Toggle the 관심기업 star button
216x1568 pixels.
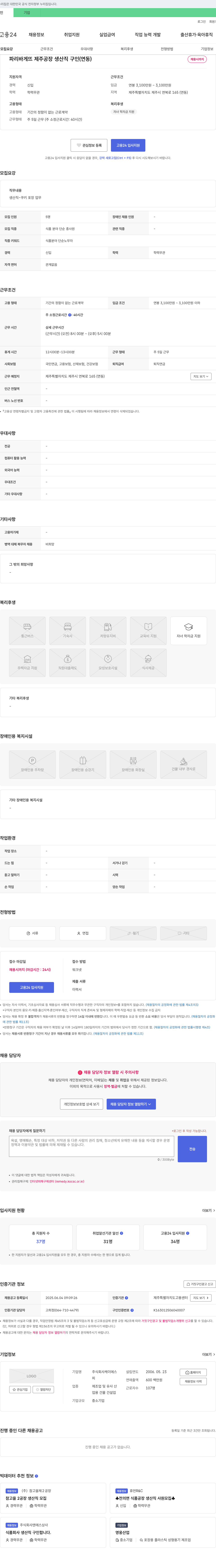(x=20, y=1390)
